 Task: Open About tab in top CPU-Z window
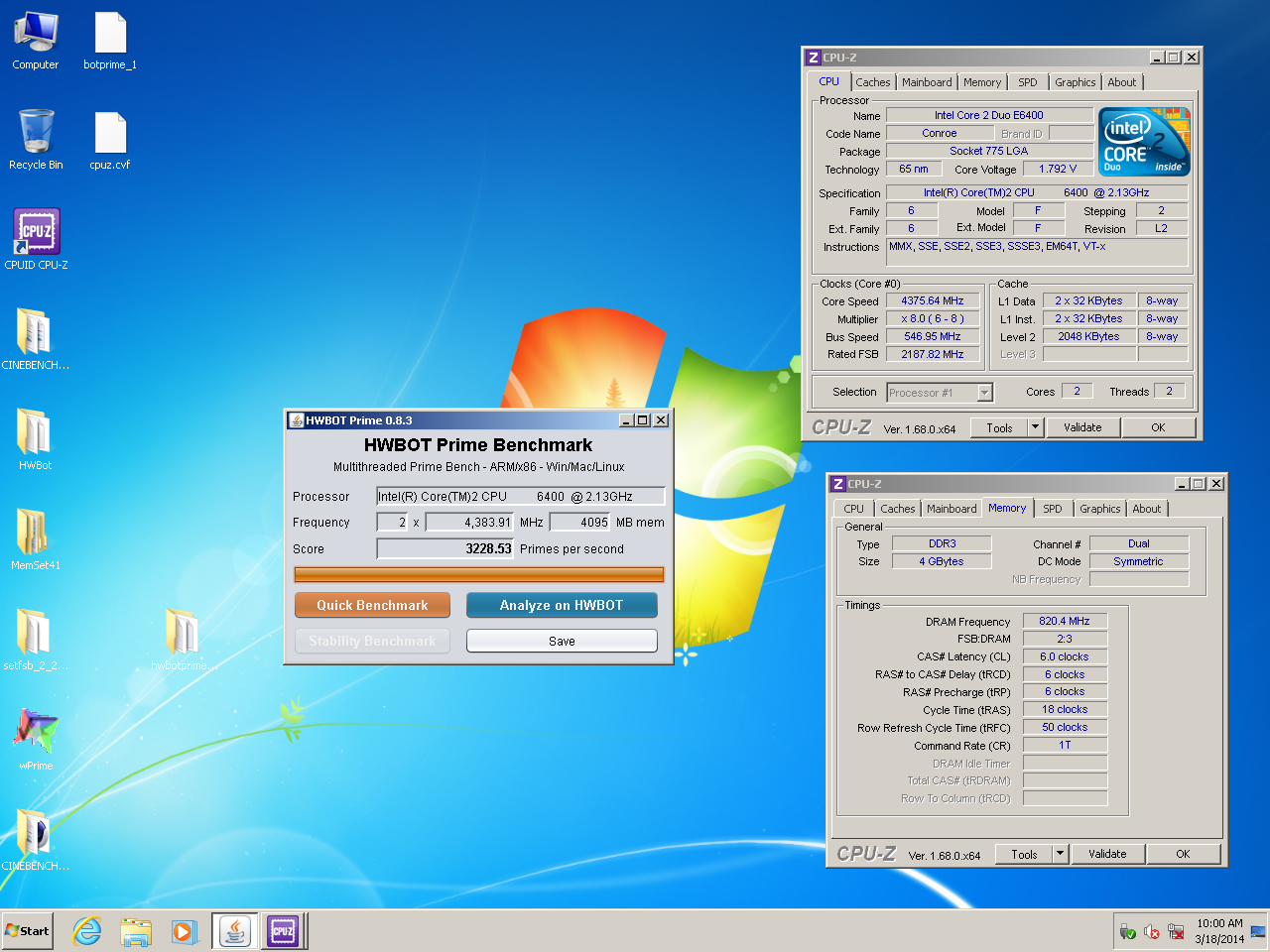[1122, 82]
